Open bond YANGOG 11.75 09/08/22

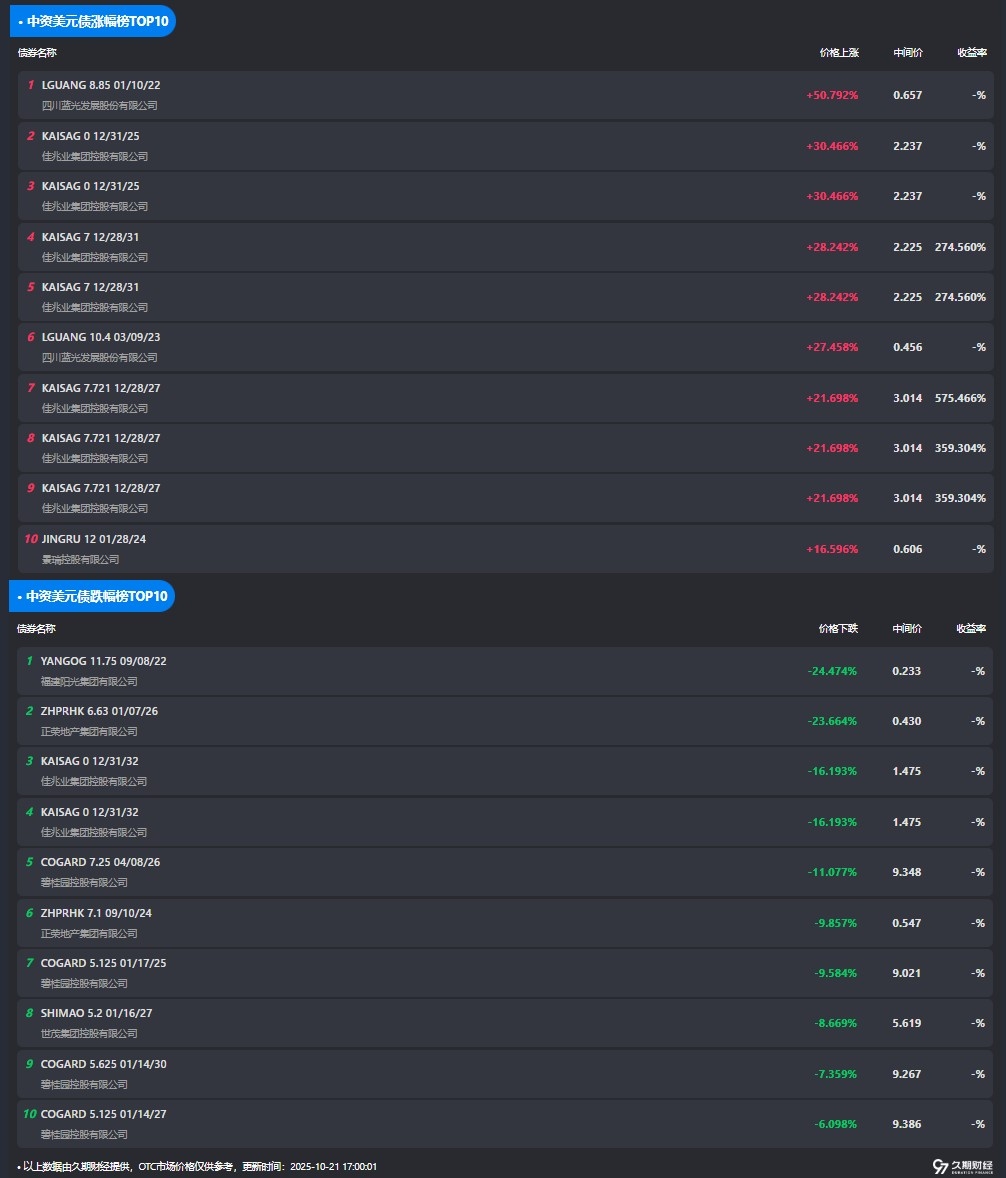pyautogui.click(x=103, y=661)
